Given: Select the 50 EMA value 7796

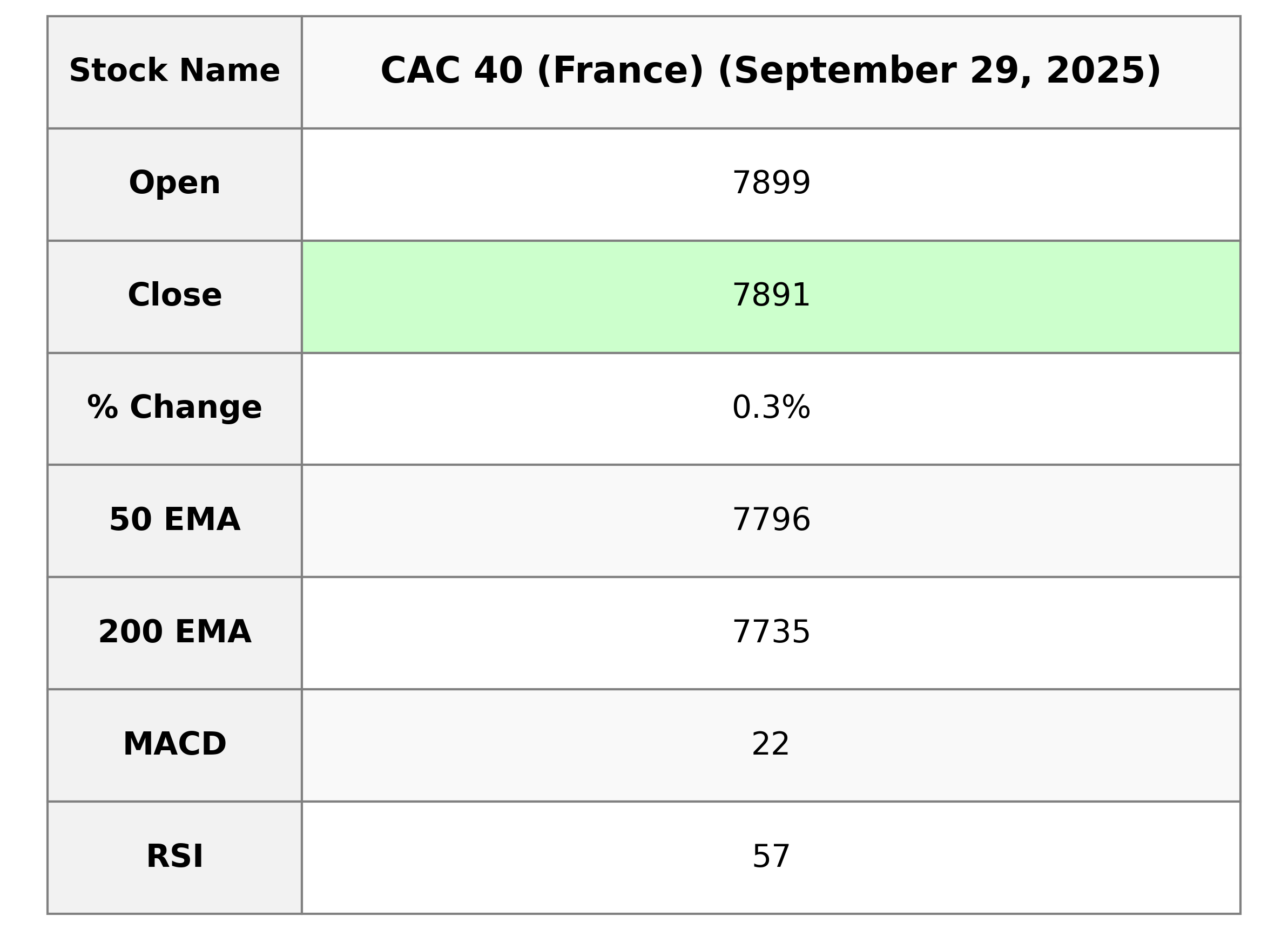Looking at the screenshot, I should (771, 520).
